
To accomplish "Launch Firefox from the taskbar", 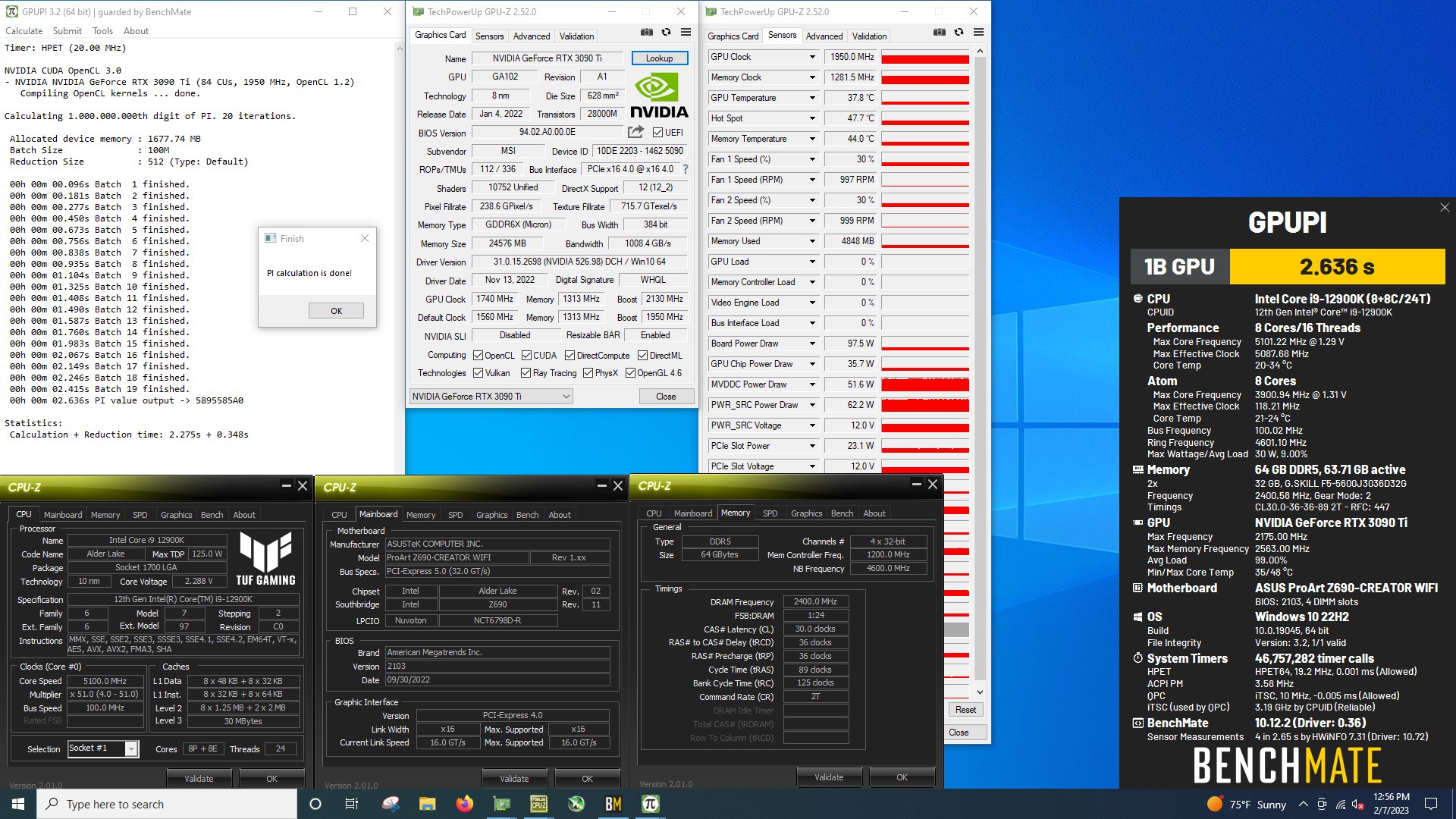I will pos(465,804).
